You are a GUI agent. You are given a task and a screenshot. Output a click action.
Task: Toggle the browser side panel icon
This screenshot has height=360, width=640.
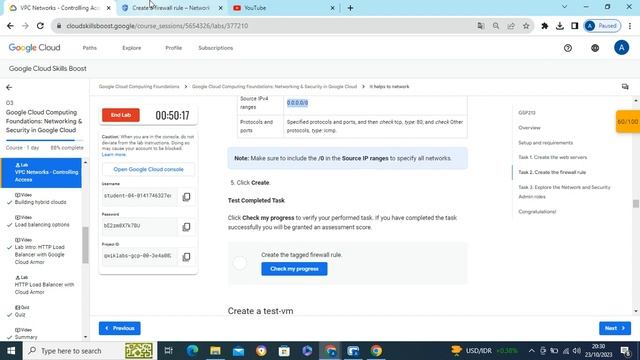point(575,26)
